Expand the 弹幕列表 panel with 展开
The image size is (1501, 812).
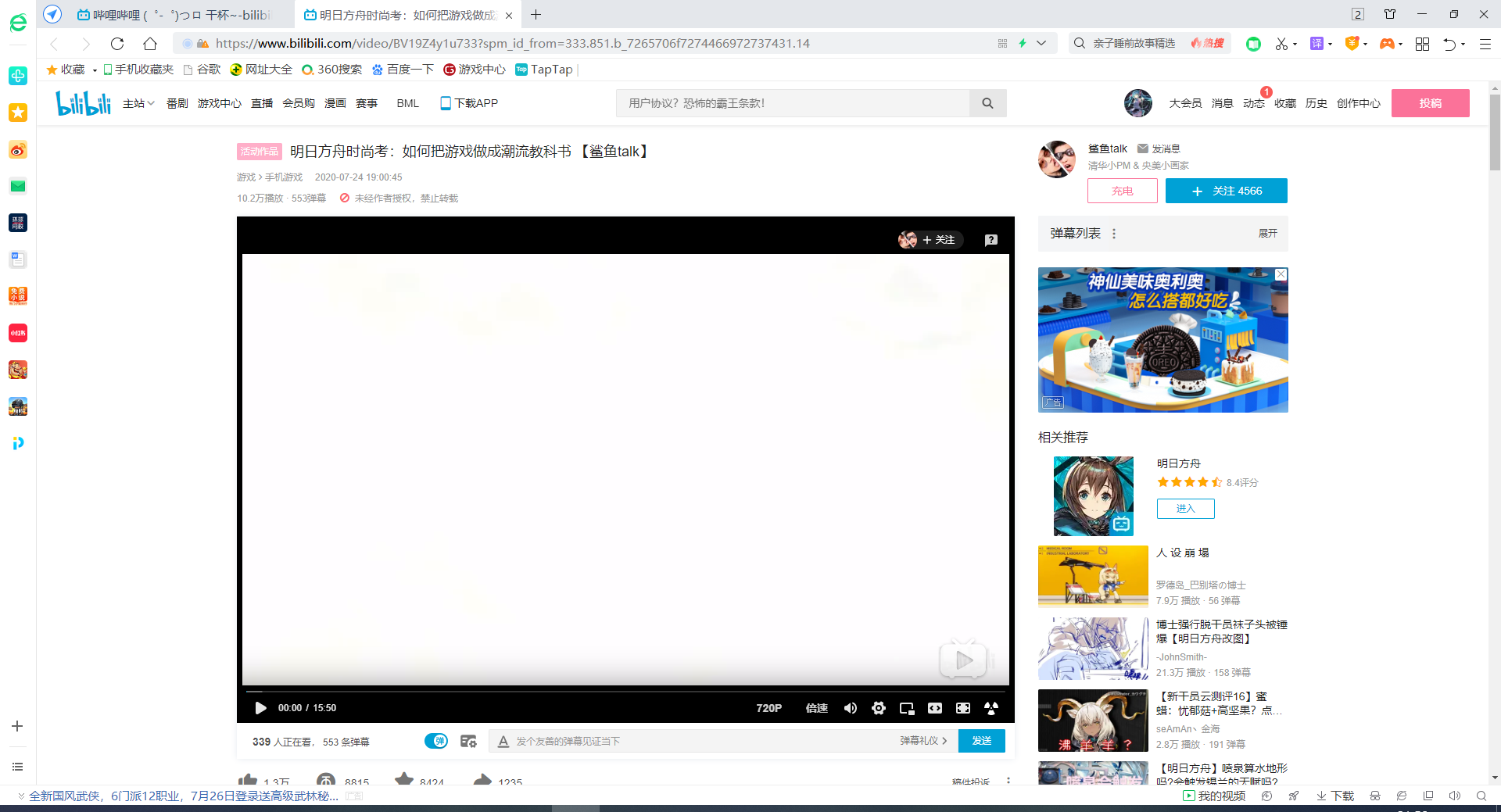pos(1267,234)
